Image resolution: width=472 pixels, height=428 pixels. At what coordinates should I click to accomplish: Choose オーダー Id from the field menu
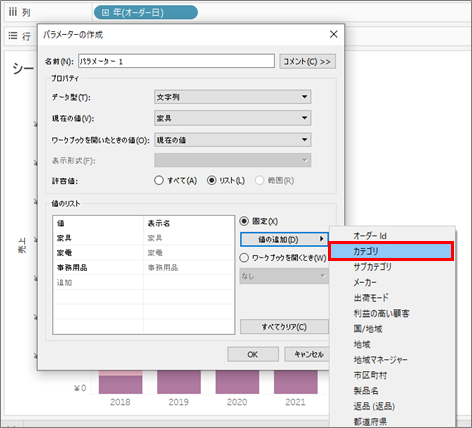click(x=392, y=236)
